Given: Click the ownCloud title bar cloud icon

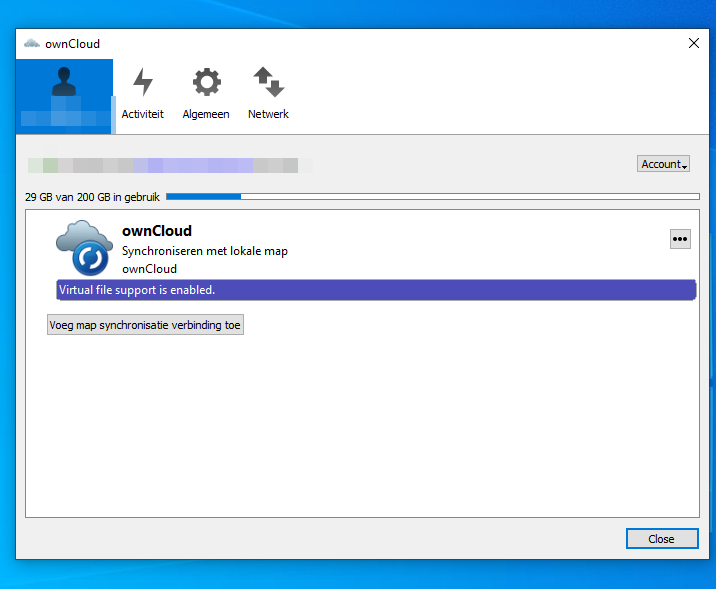Looking at the screenshot, I should coord(32,43).
